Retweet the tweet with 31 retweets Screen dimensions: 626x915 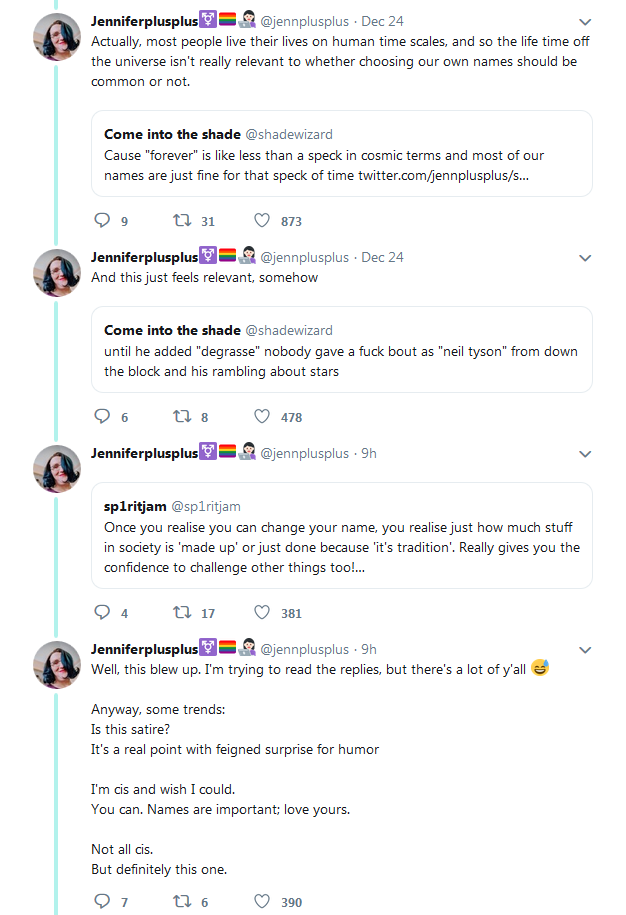click(x=182, y=221)
